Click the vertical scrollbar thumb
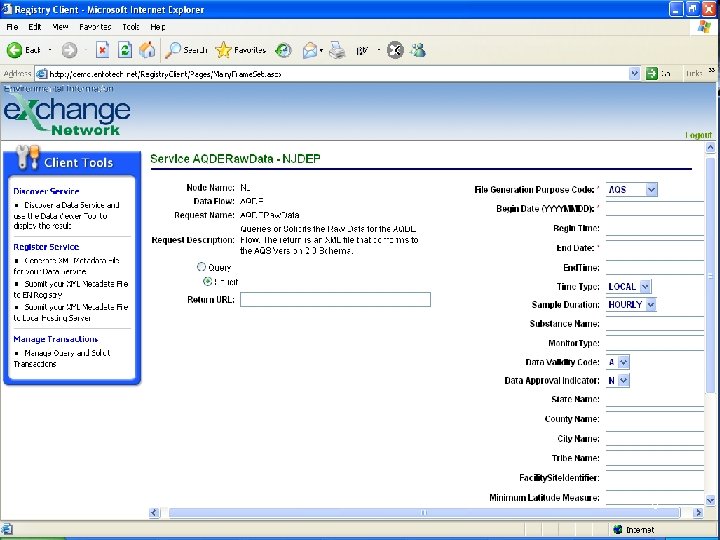The width and height of the screenshot is (720, 540). [x=710, y=276]
